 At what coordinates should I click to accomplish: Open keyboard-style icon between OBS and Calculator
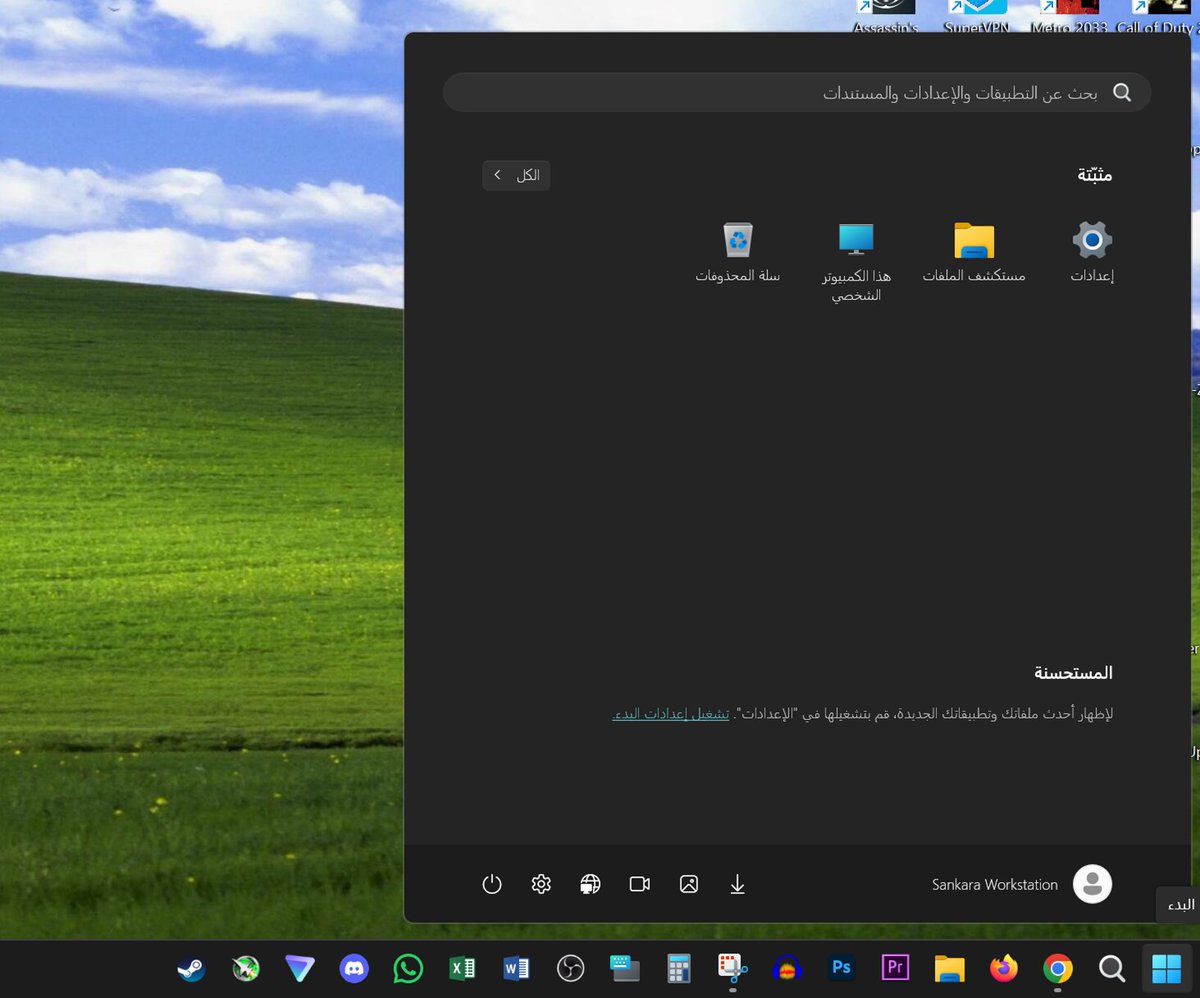pyautogui.click(x=624, y=968)
